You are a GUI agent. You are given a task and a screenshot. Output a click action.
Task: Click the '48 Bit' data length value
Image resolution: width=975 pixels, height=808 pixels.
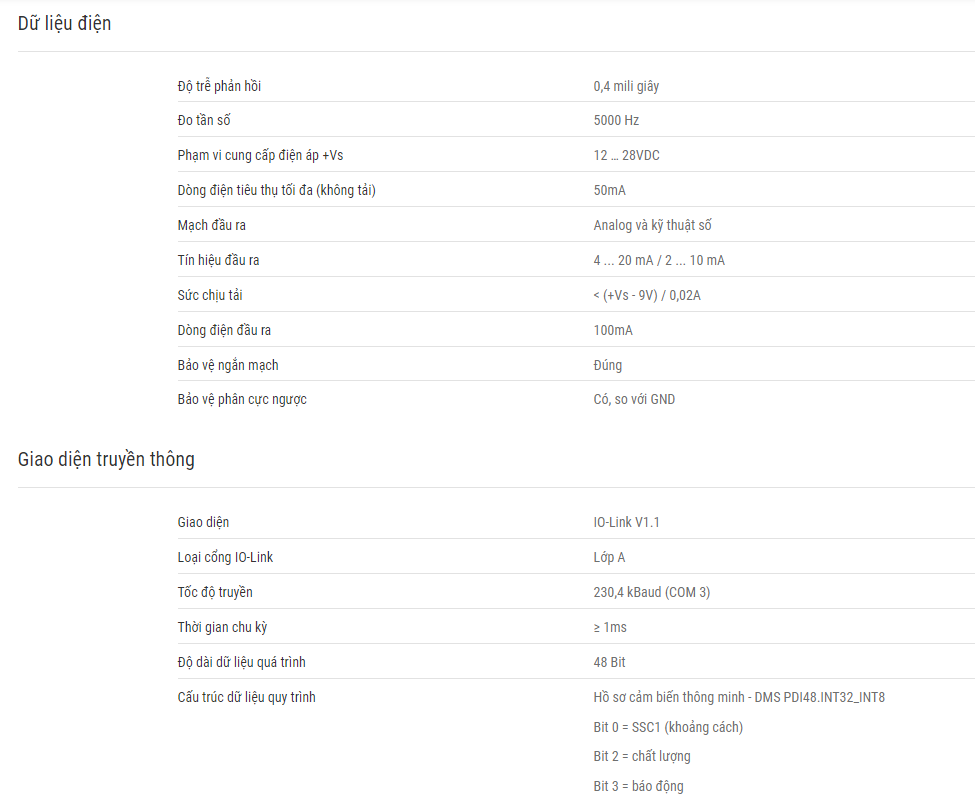pos(609,662)
